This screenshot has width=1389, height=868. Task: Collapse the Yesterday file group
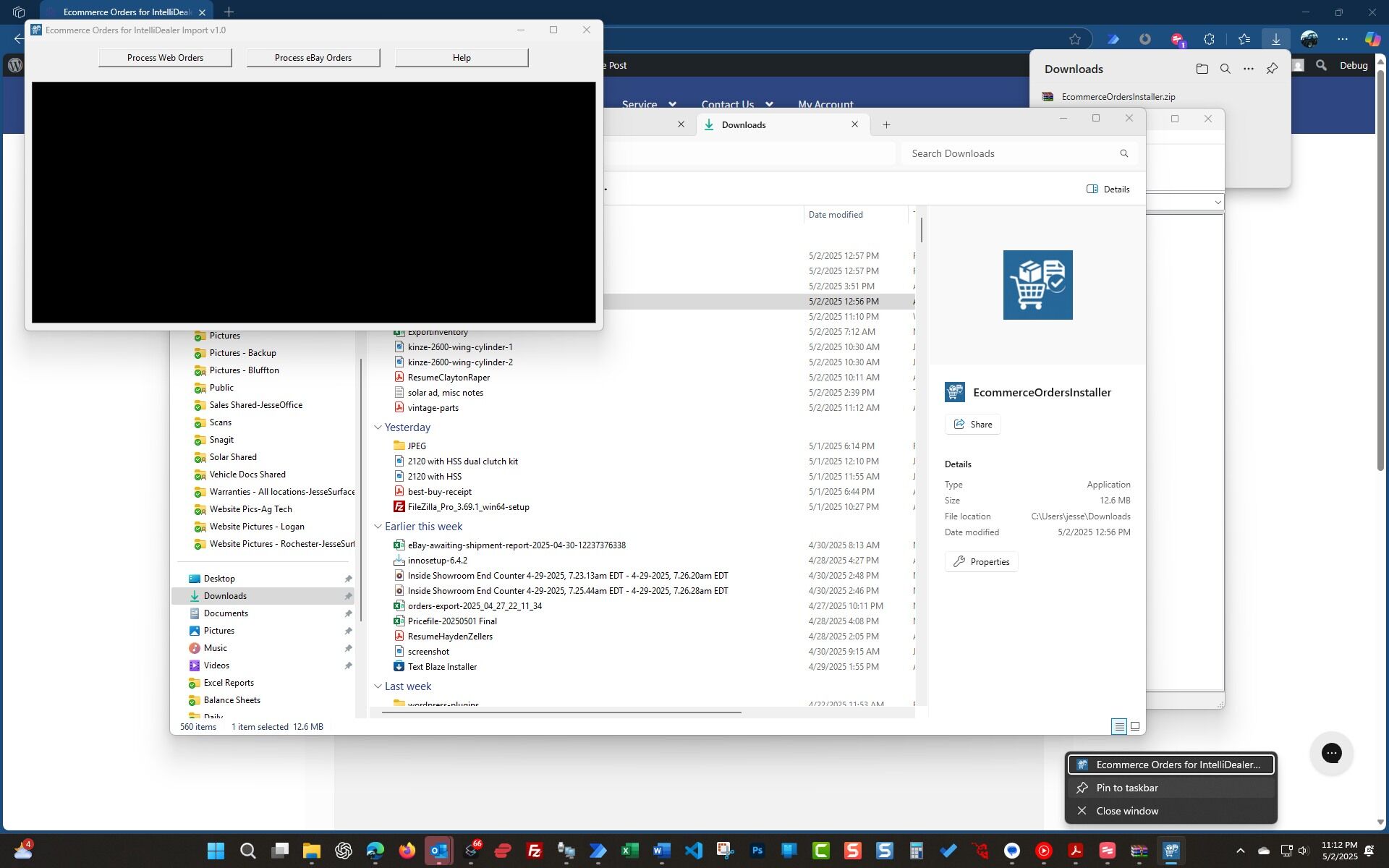click(x=378, y=427)
